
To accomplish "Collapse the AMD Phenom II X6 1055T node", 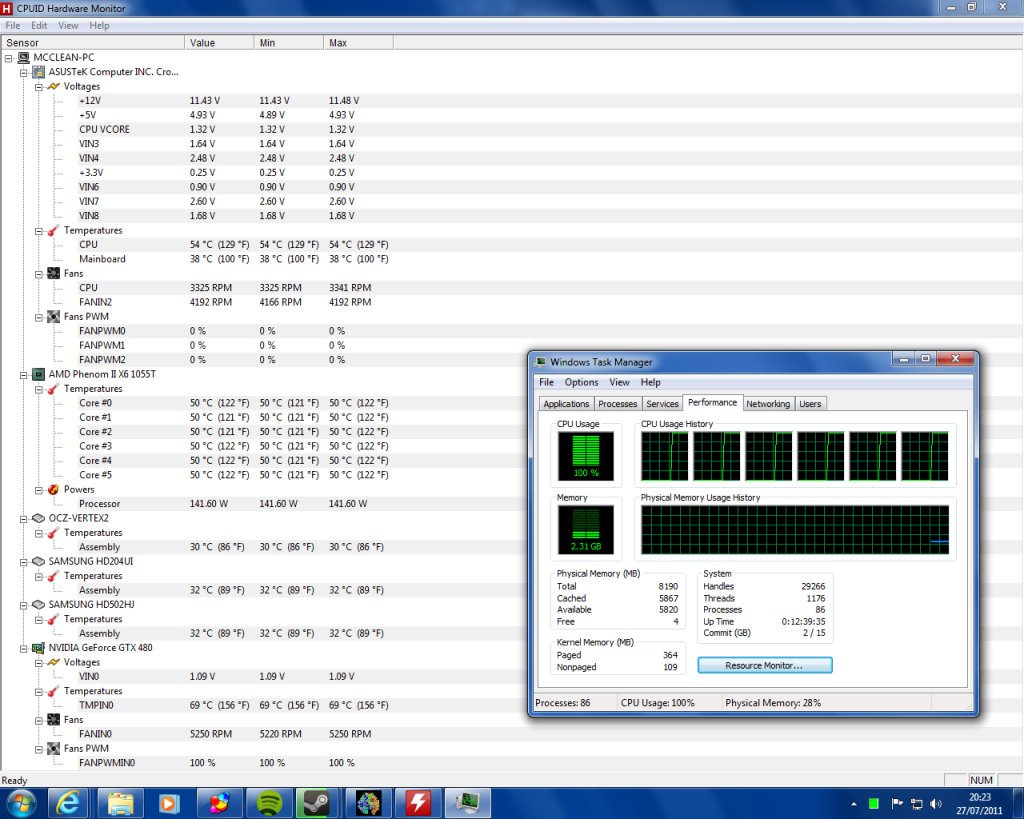I will 24,375.
